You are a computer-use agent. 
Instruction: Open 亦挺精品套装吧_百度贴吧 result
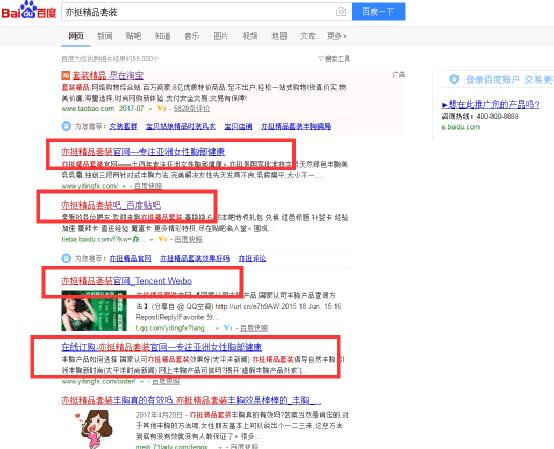coord(111,205)
